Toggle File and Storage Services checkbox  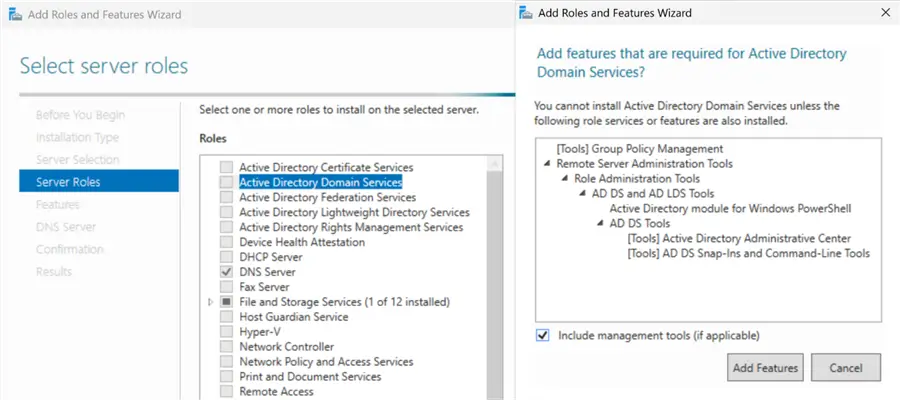[227, 302]
